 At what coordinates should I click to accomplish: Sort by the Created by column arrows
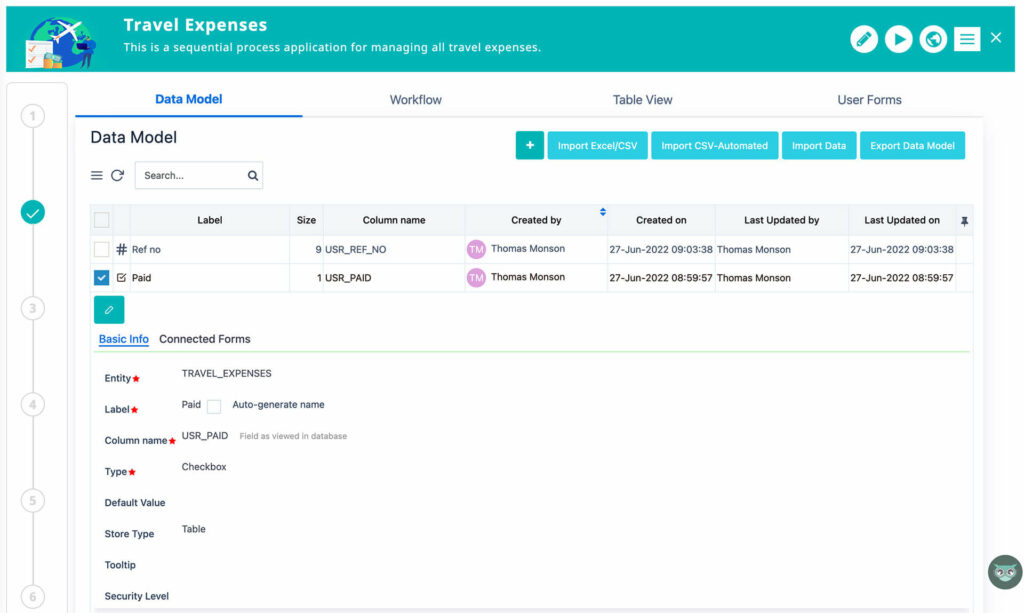click(x=602, y=212)
